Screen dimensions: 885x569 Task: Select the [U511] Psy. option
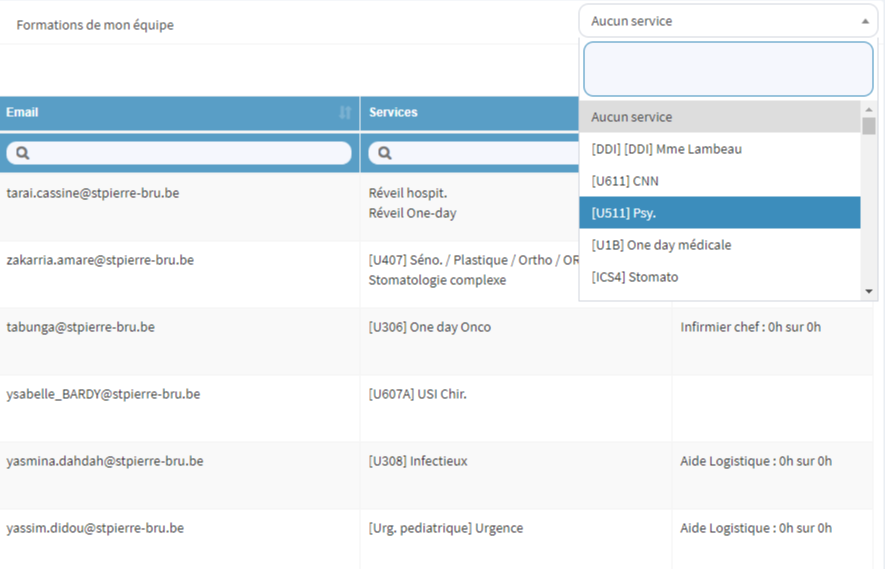tap(720, 213)
